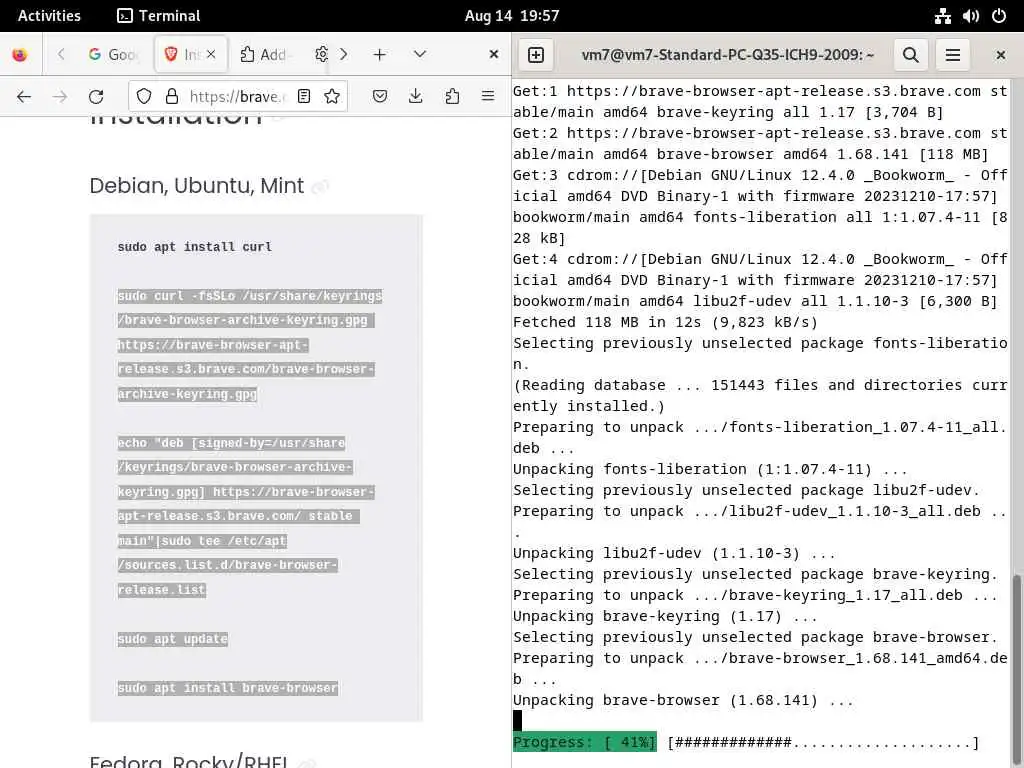Open a new browser tab

click(x=379, y=54)
